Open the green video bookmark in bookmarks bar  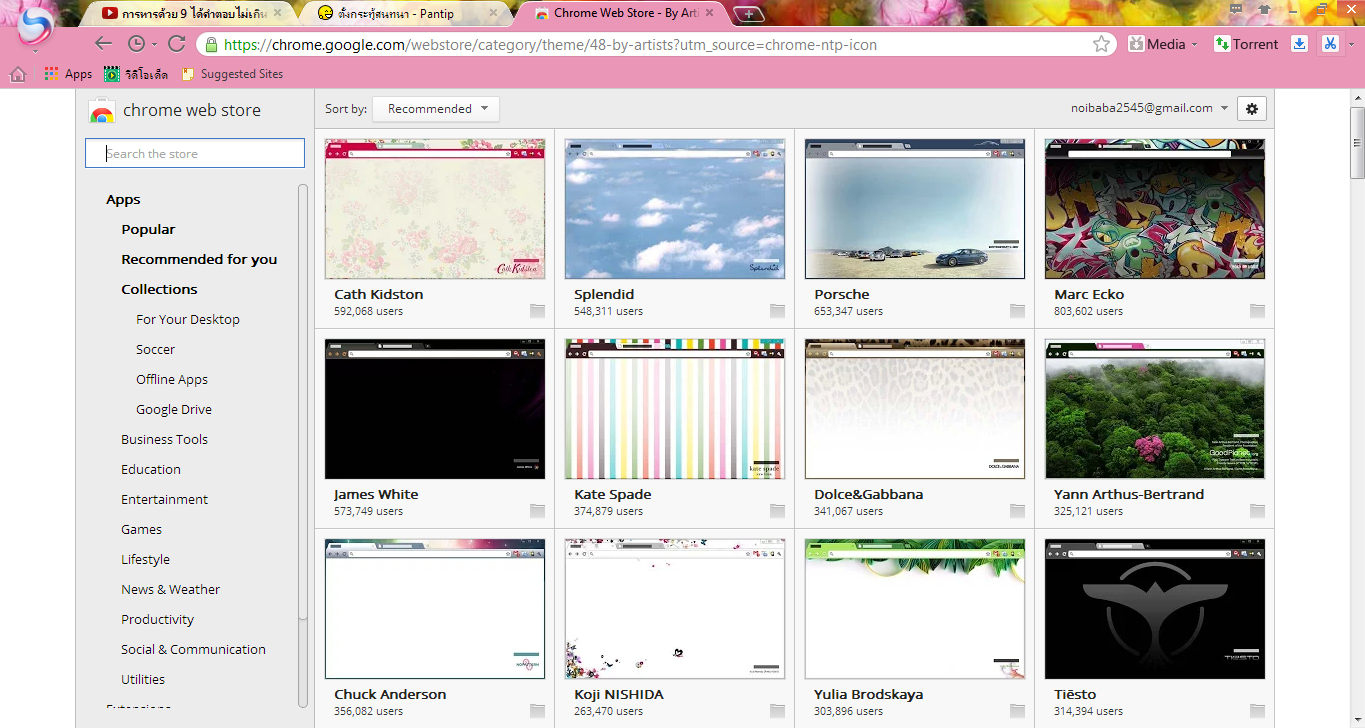(136, 74)
